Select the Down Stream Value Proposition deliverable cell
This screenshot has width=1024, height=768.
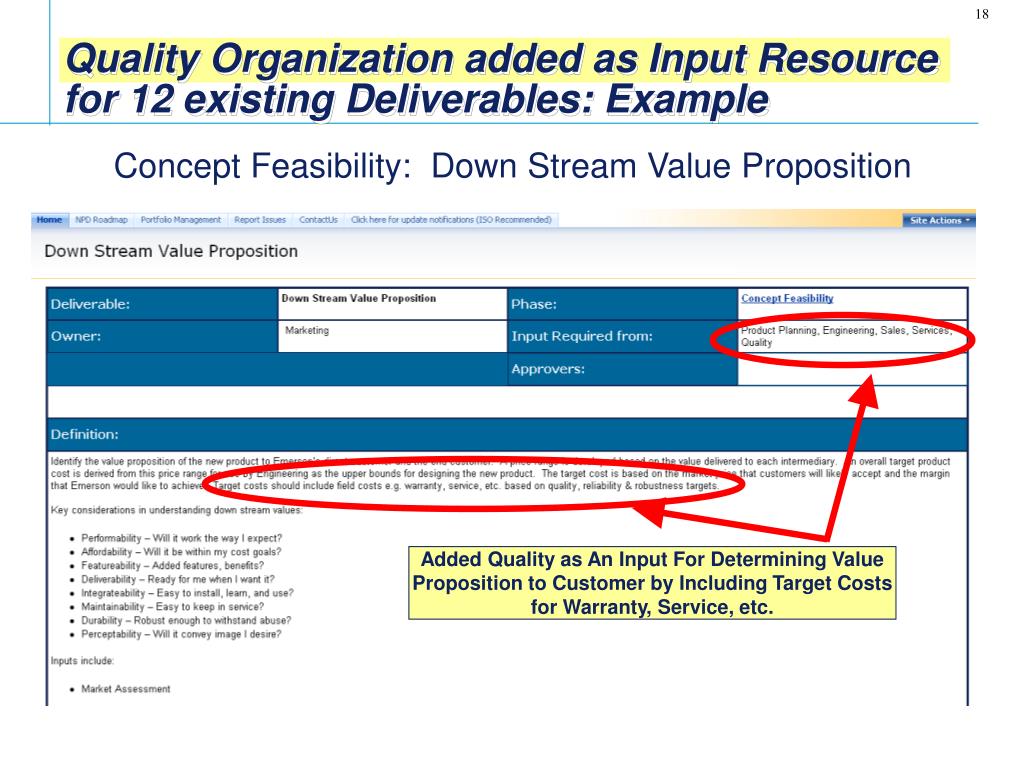coord(392,304)
